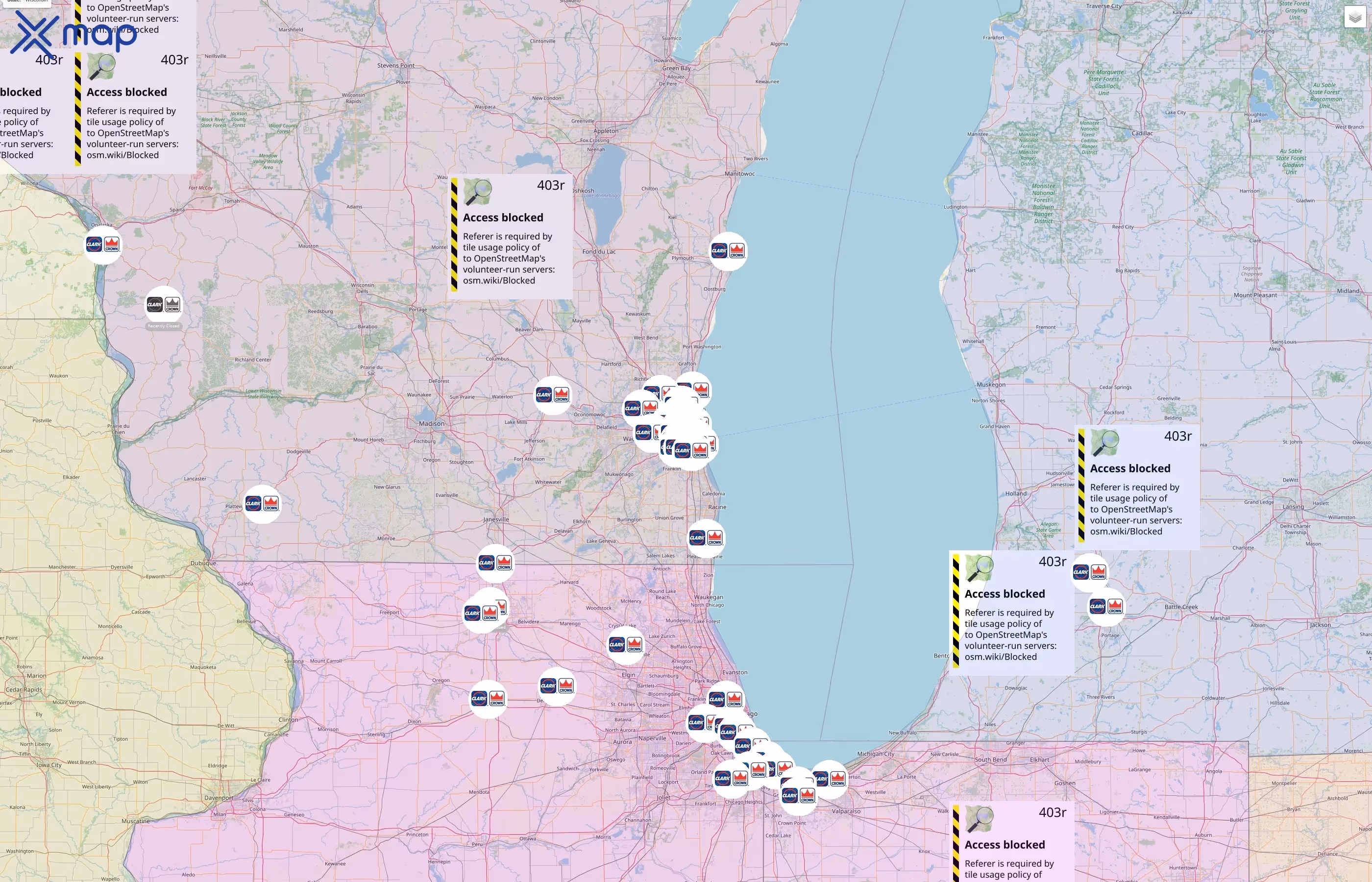Image resolution: width=1372 pixels, height=882 pixels.
Task: Open the map layers switcher
Action: click(1355, 18)
